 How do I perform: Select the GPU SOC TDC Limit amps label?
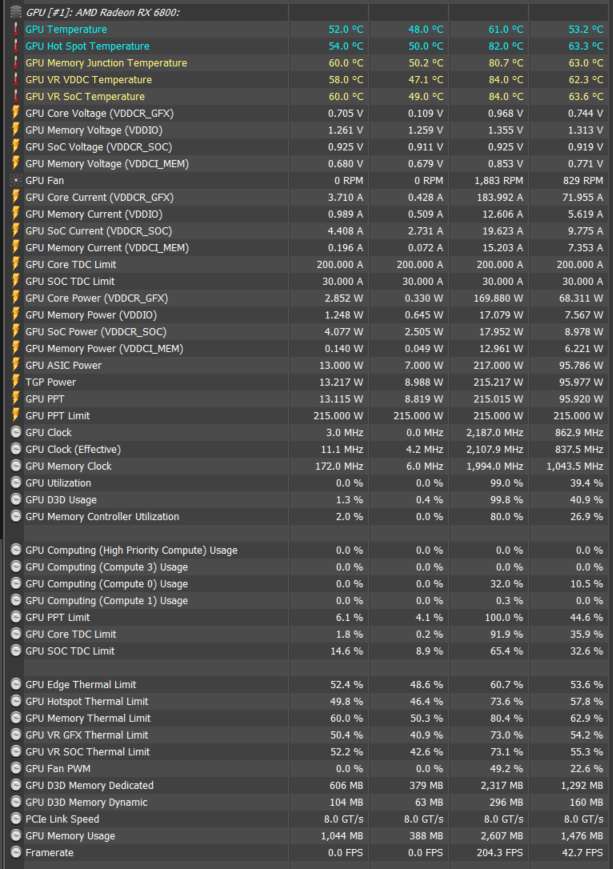coord(70,281)
